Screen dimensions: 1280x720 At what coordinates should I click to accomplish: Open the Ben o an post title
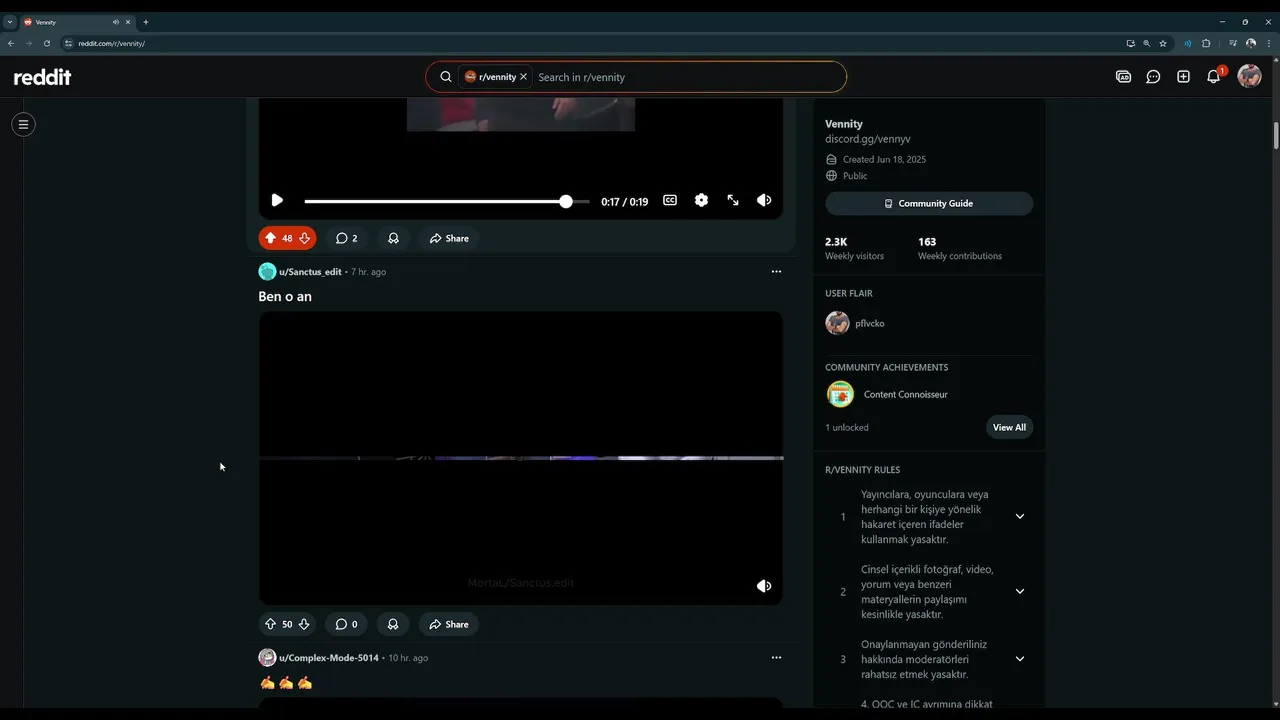click(285, 296)
